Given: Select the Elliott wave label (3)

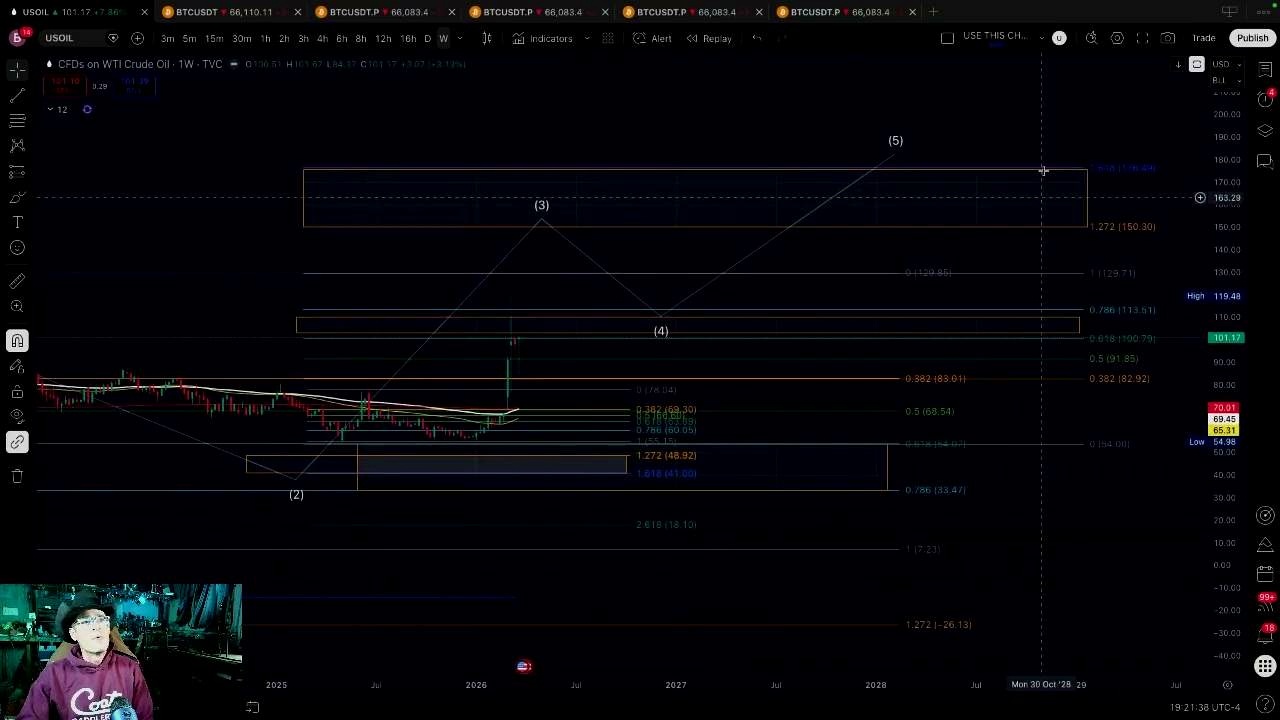Looking at the screenshot, I should click(x=541, y=205).
